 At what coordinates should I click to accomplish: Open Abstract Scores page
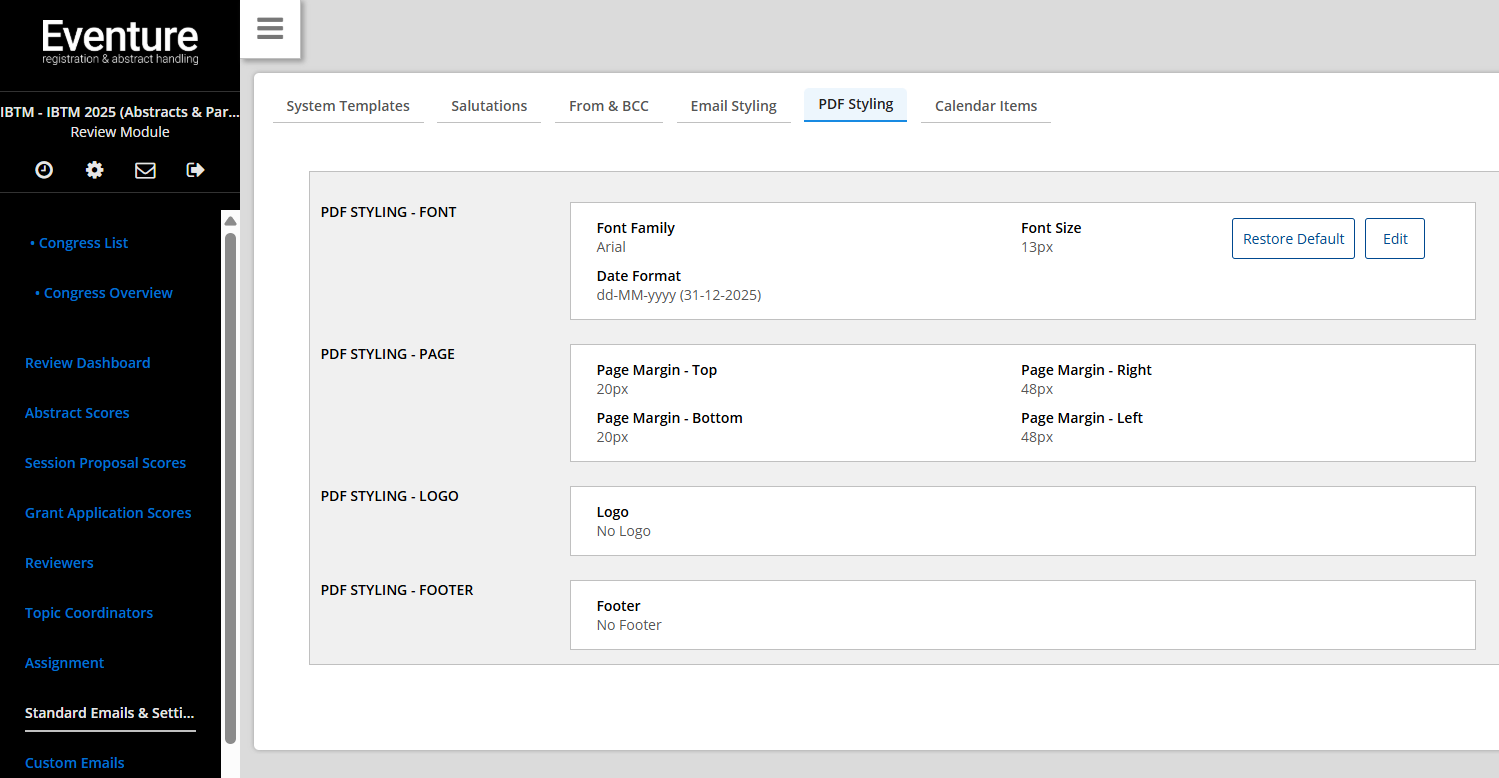77,413
